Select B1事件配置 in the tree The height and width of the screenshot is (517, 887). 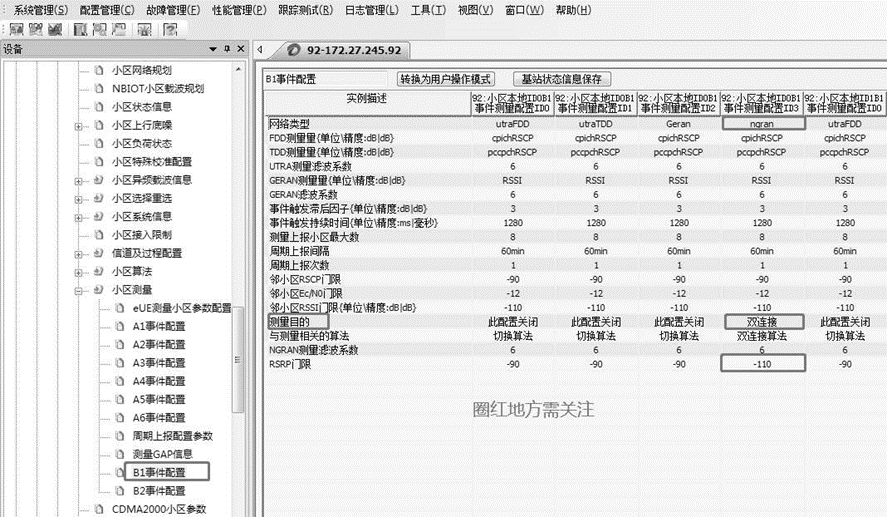tap(159, 472)
